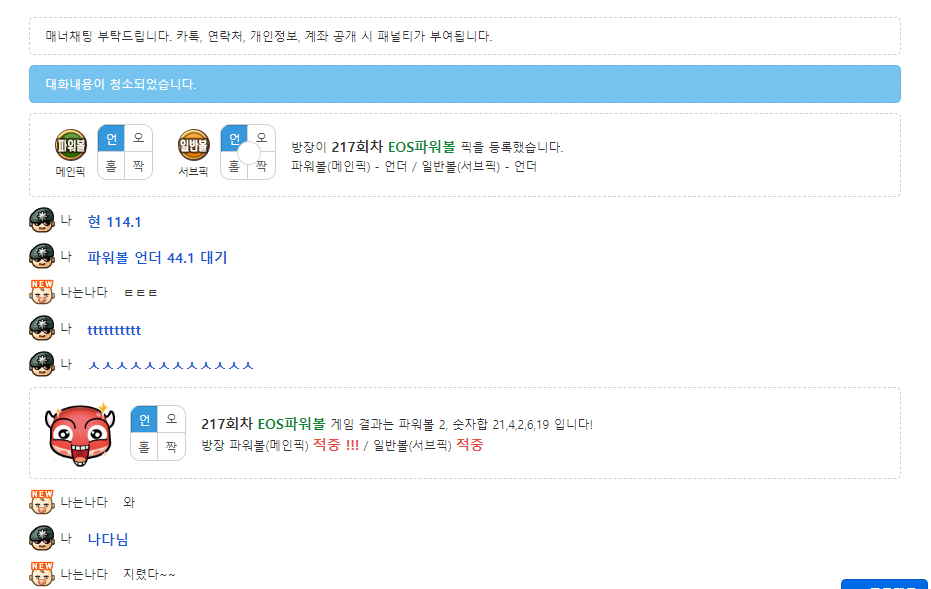Select 오 cell in the main pick grid
931x589 pixels.
[x=138, y=138]
